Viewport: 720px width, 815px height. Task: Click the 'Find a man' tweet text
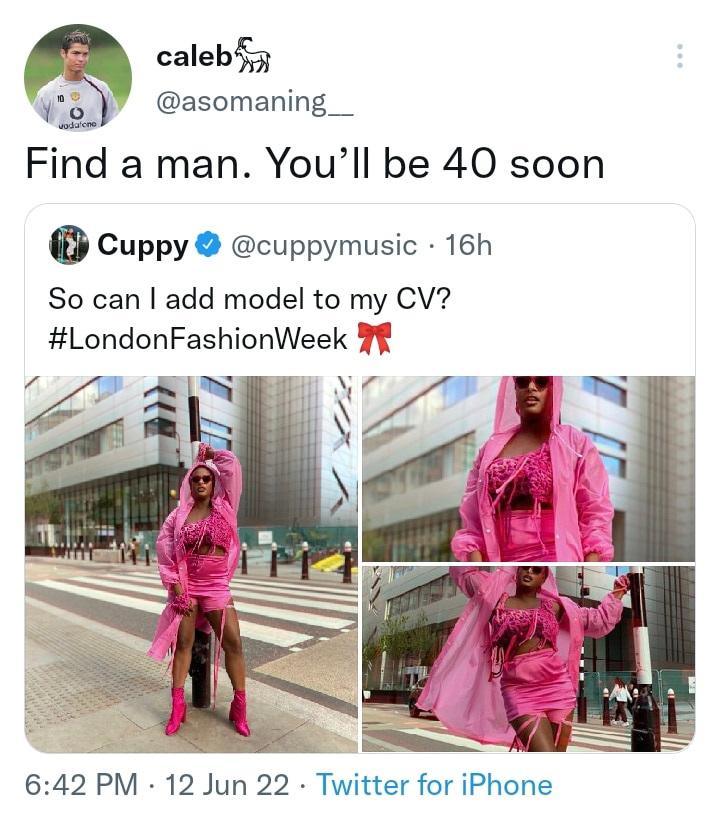(x=315, y=164)
